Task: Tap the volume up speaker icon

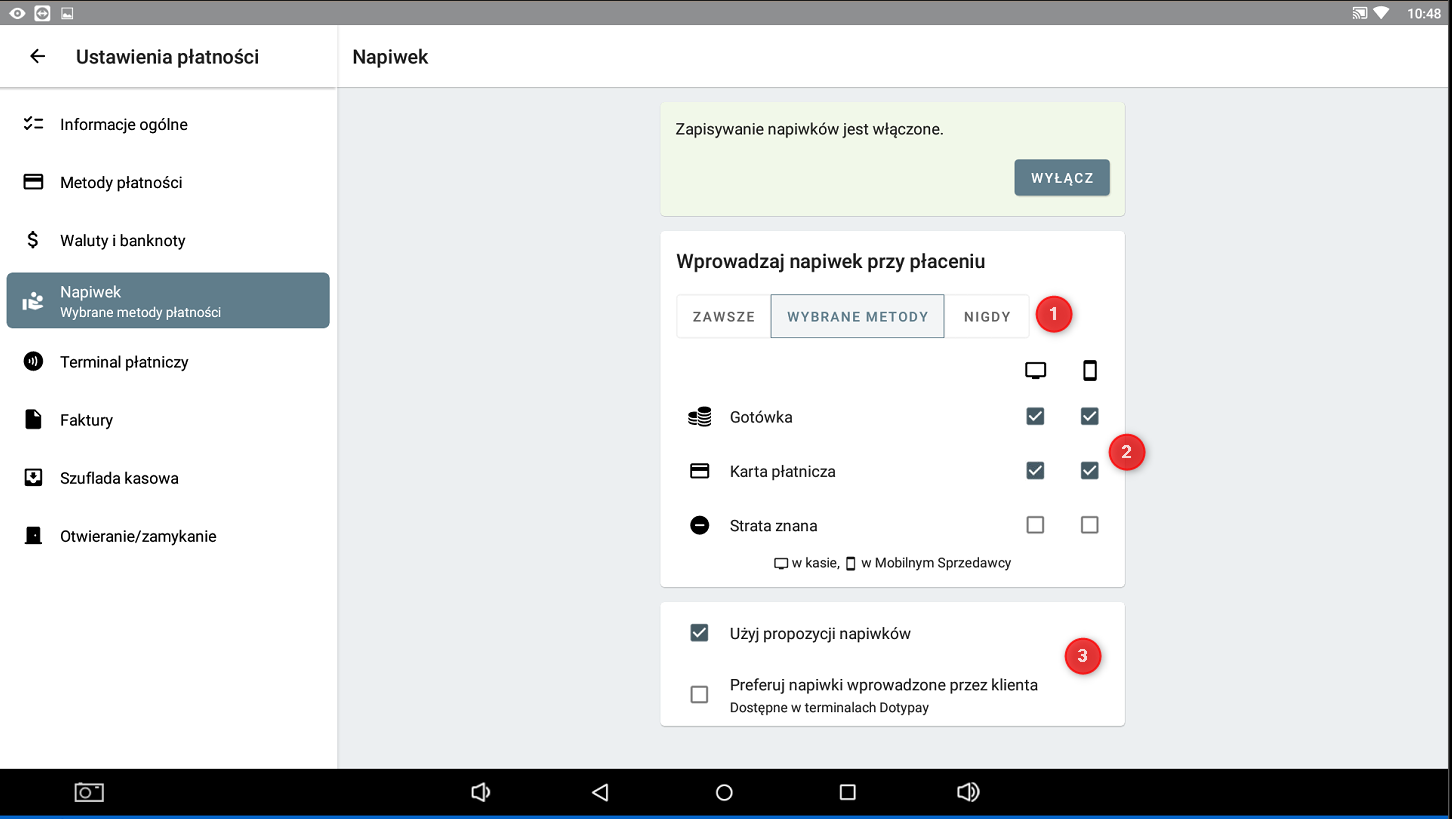Action: [x=967, y=792]
